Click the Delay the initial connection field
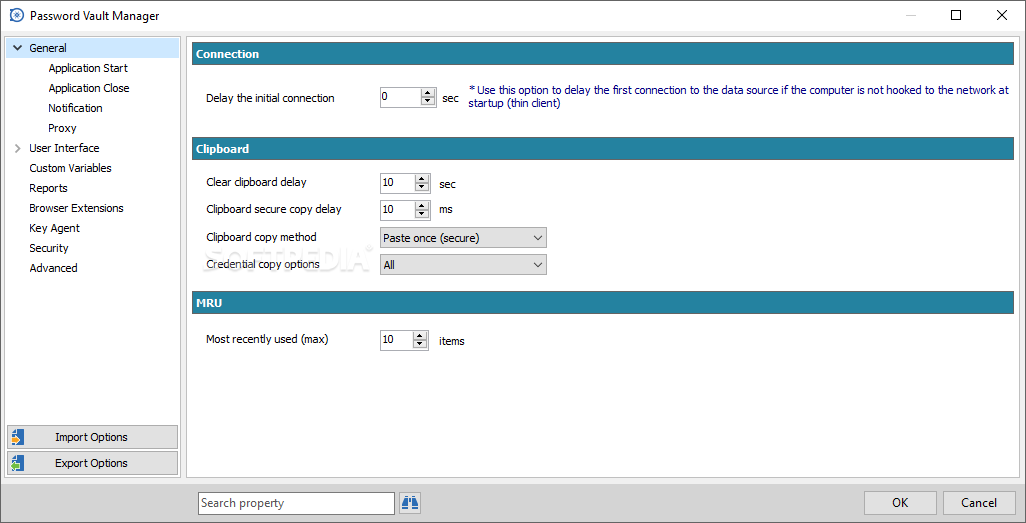The image size is (1026, 523). pos(400,98)
